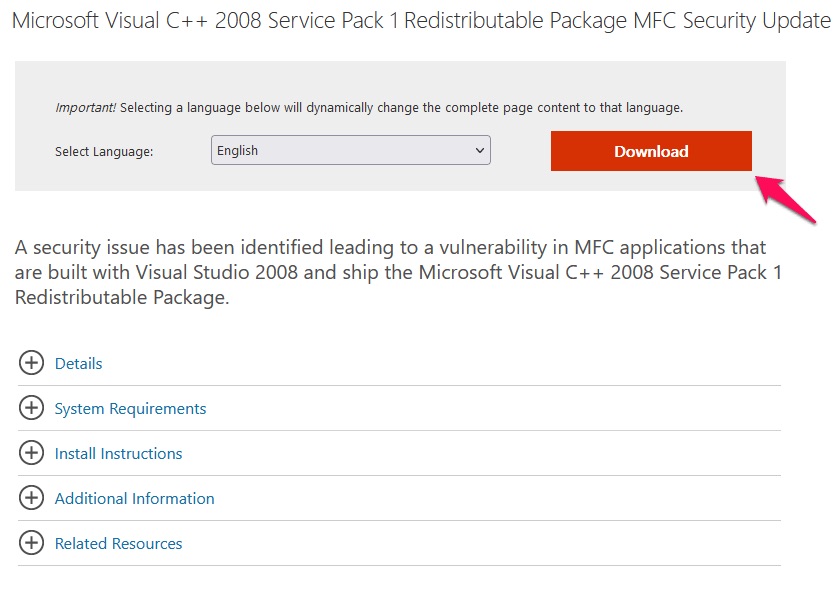Click the page title Microsoft Visual C++ 2008

421,21
